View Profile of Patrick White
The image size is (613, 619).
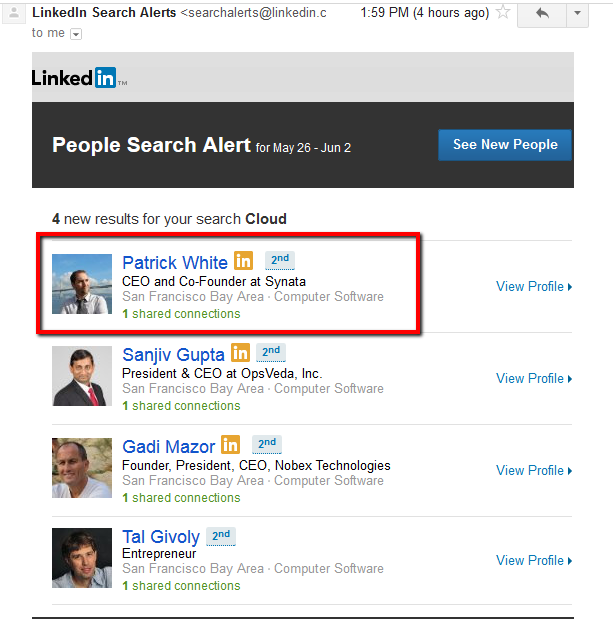(x=534, y=287)
